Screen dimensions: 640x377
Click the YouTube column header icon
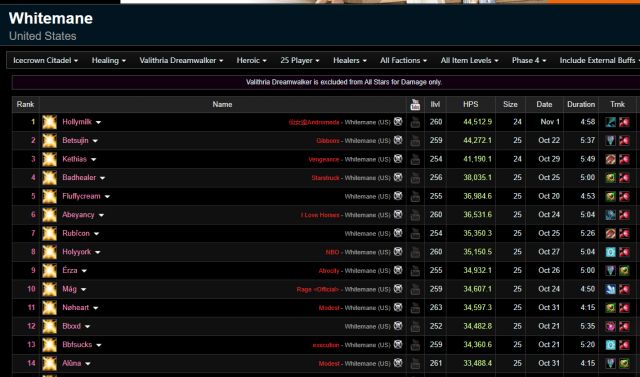(x=415, y=104)
